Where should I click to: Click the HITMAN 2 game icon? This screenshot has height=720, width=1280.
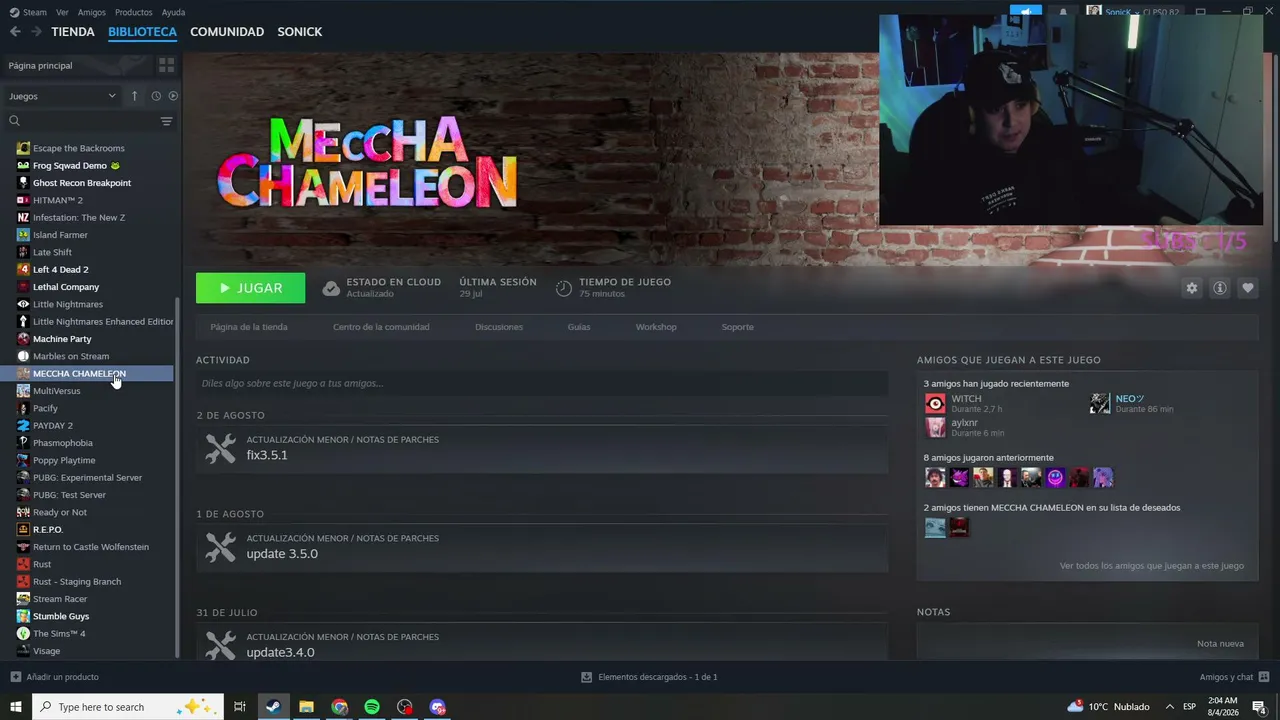(x=23, y=200)
